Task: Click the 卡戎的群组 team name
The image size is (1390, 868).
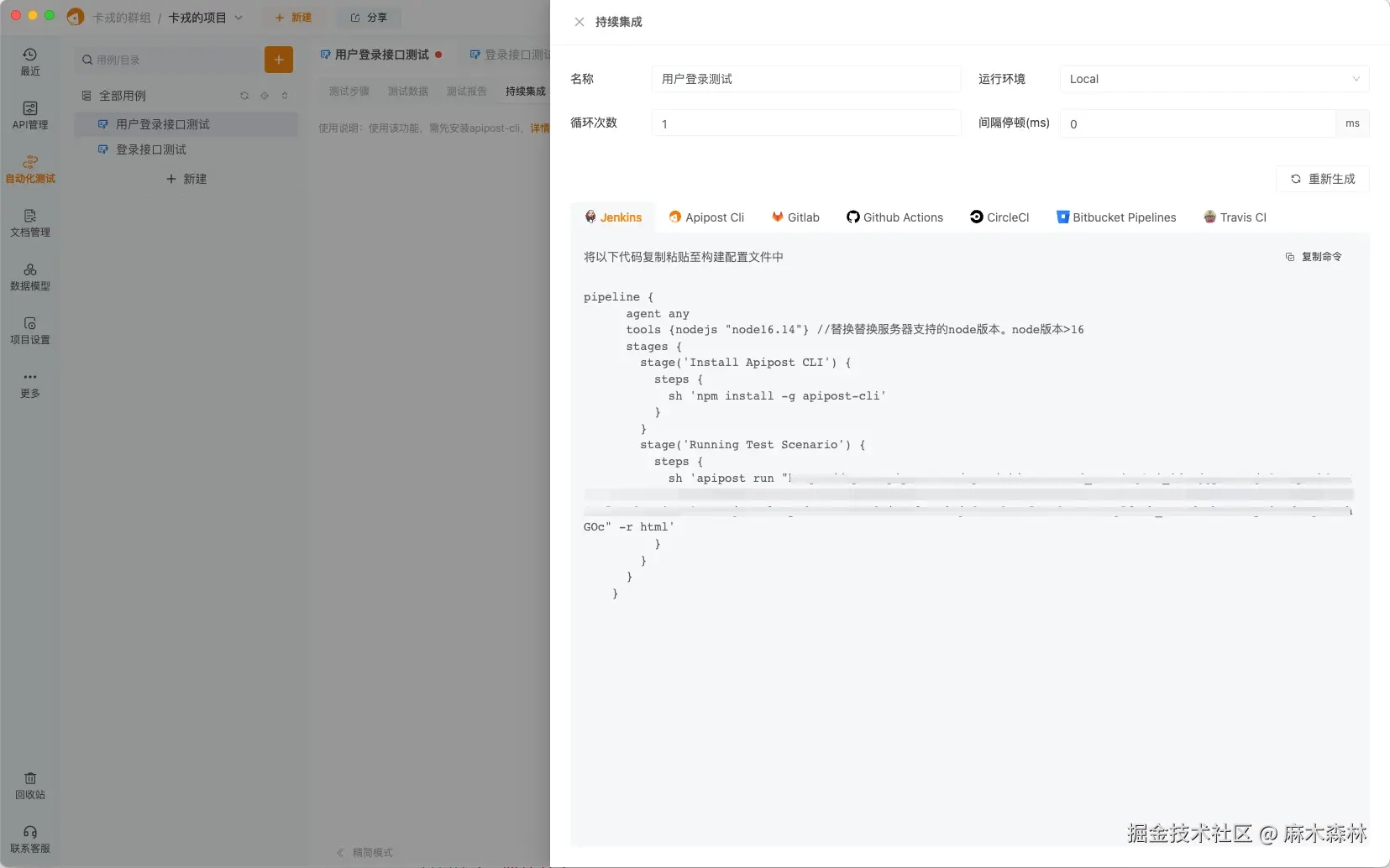Action: (x=122, y=18)
